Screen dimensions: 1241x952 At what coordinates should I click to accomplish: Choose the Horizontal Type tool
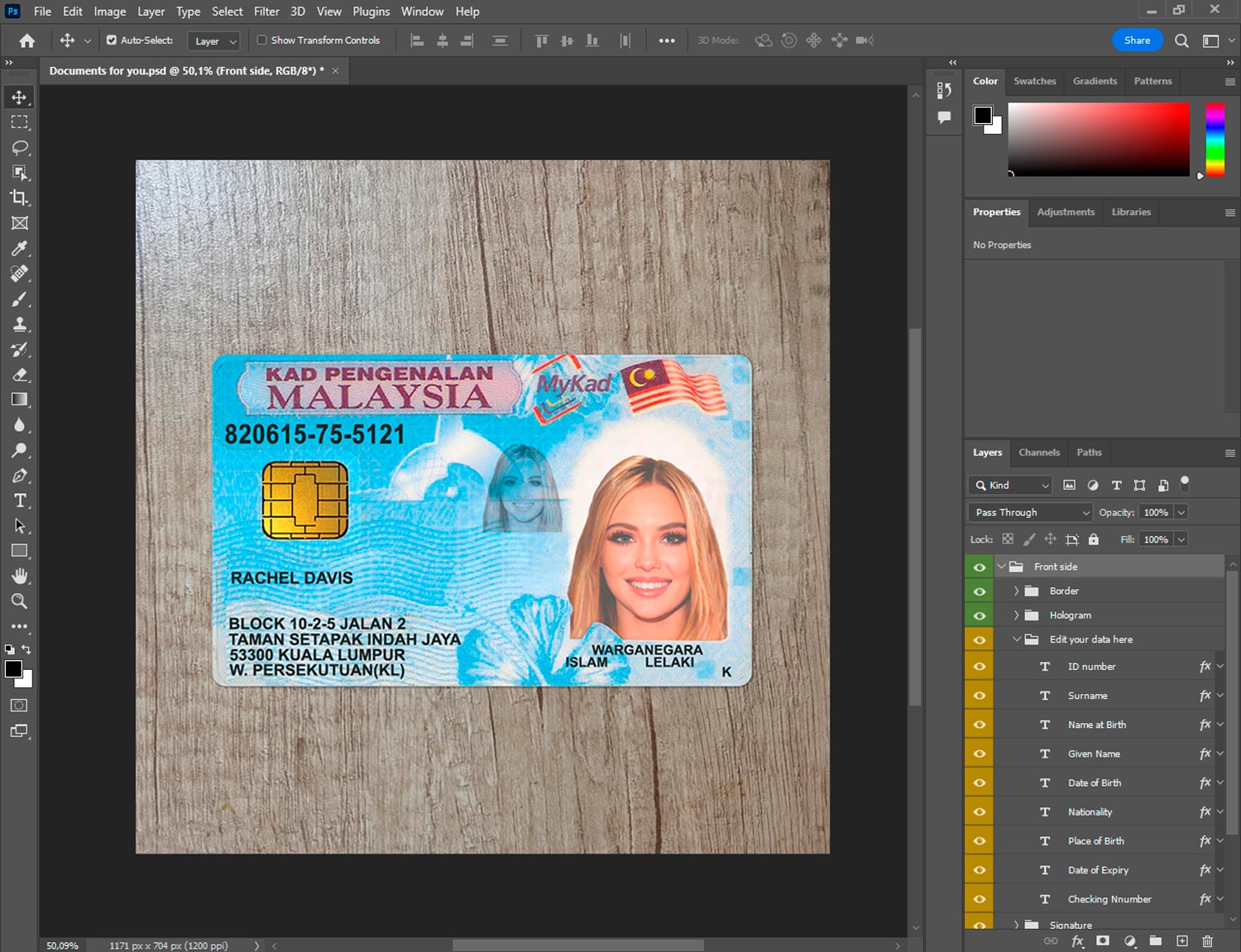coord(20,500)
